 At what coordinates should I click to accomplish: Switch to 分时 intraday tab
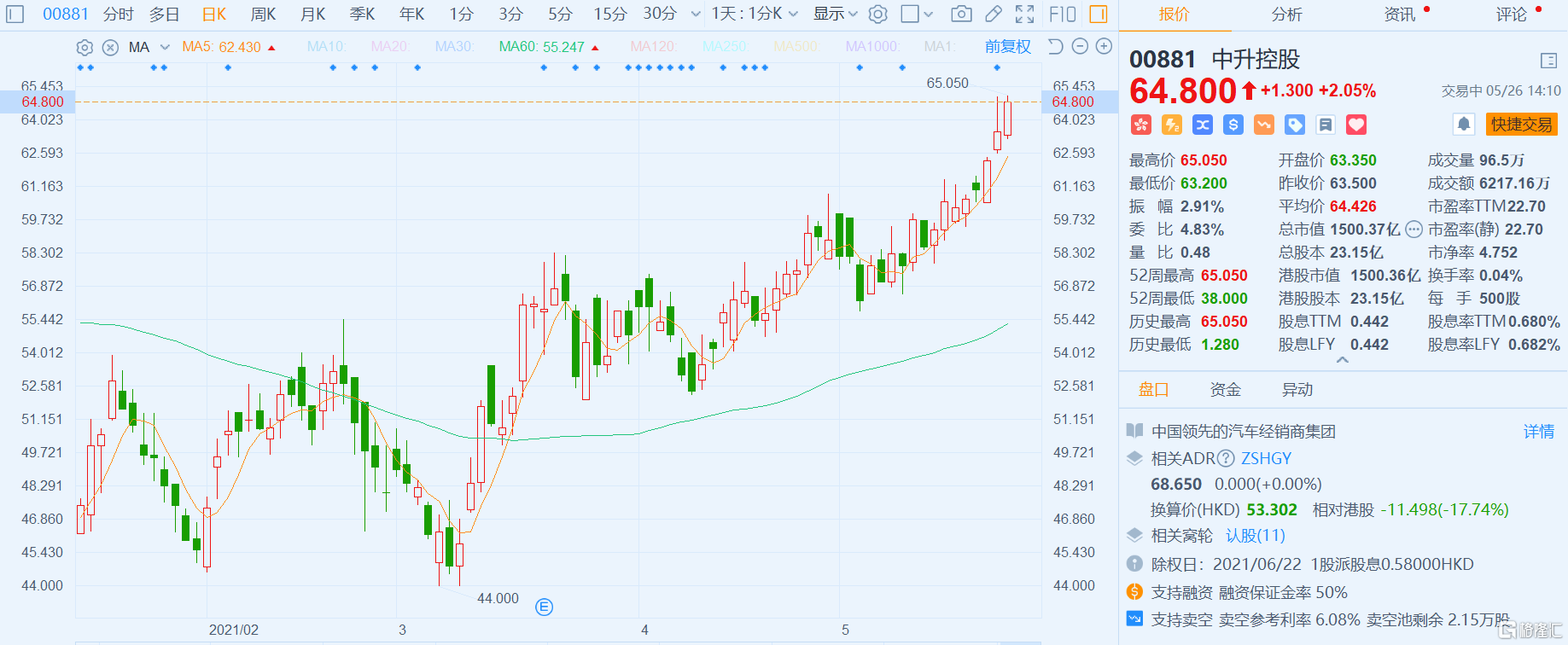[x=119, y=14]
